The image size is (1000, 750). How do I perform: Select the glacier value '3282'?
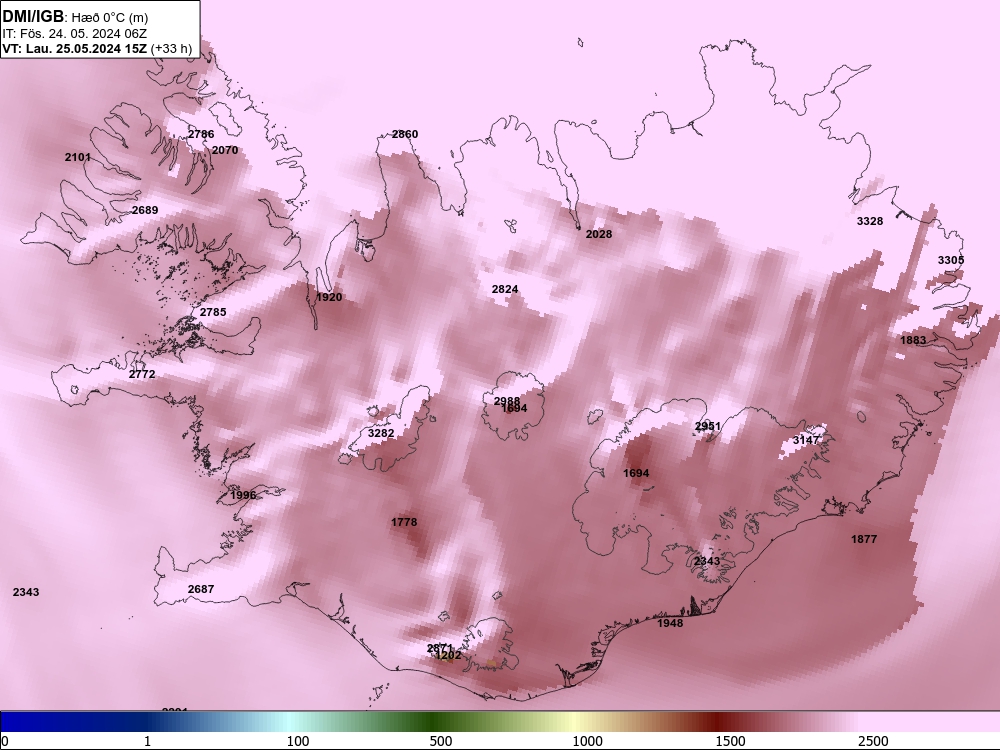pos(381,433)
